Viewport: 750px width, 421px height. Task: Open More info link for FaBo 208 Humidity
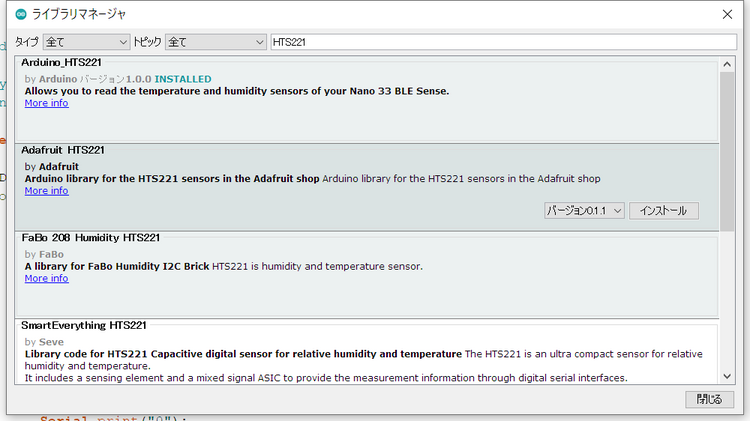[46, 279]
